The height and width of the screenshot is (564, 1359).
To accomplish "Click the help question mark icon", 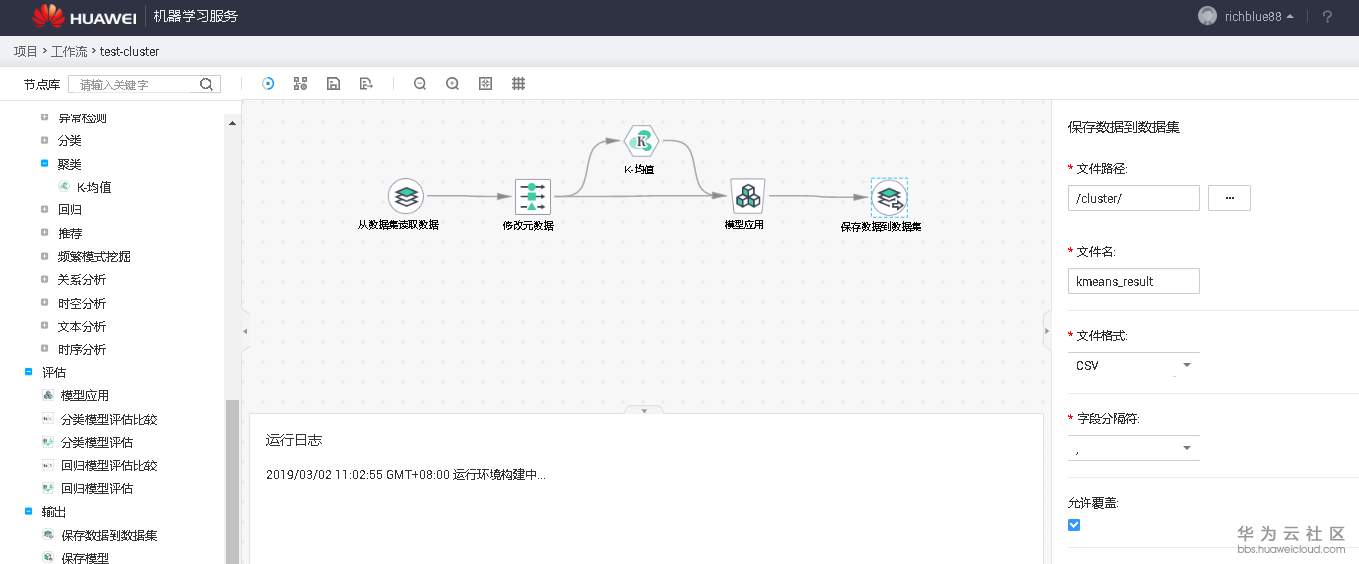I will [1327, 17].
